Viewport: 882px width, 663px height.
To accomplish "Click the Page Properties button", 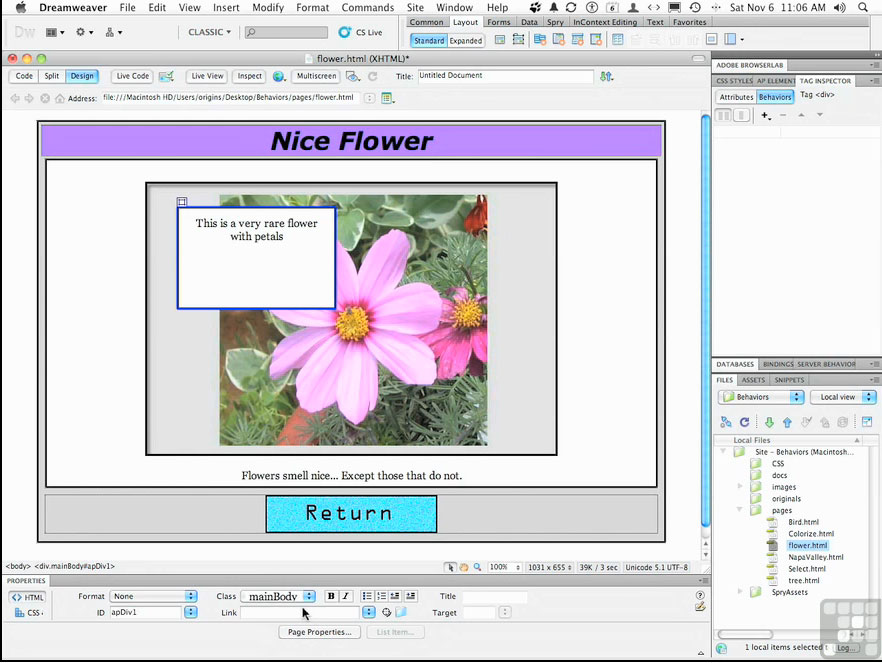I will (x=319, y=632).
